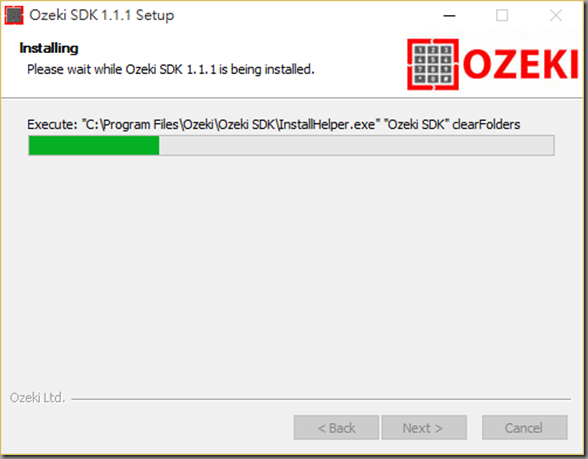Click the unfilled gray part of progress bar
Image resolution: width=588 pixels, height=459 pixels.
tap(356, 146)
